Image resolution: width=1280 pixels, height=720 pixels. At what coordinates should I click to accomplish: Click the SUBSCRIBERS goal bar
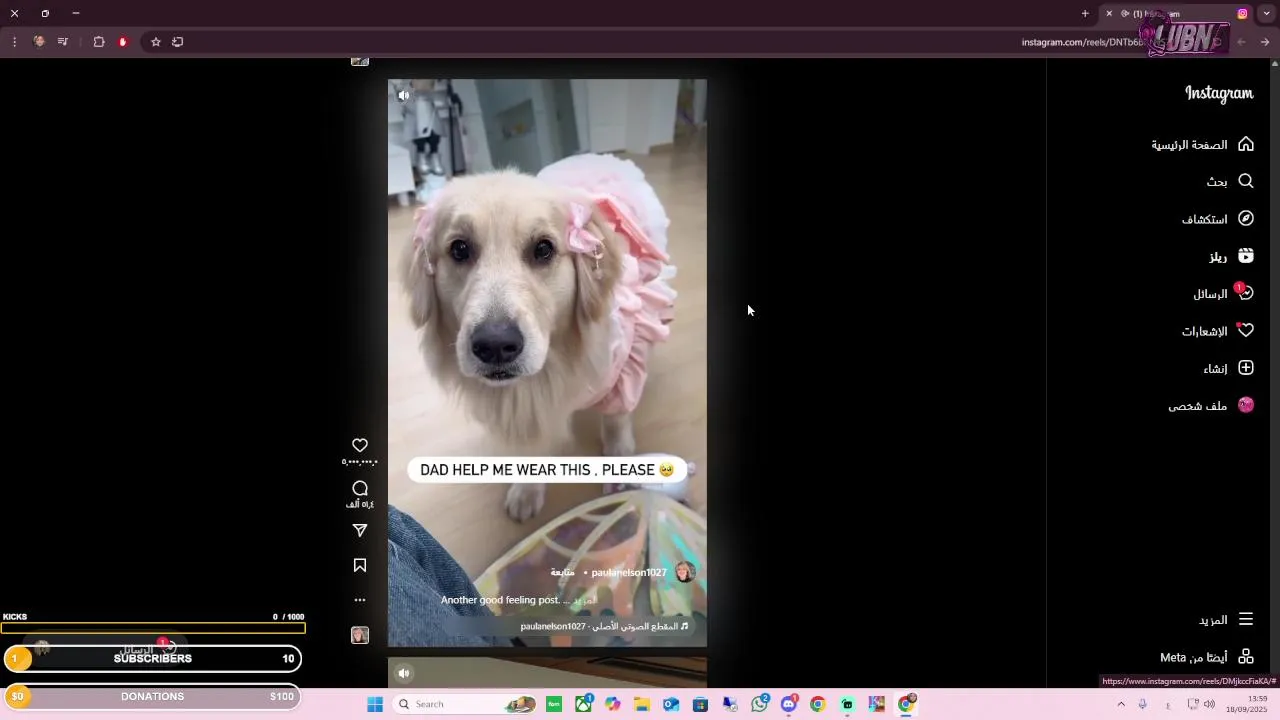(x=153, y=659)
